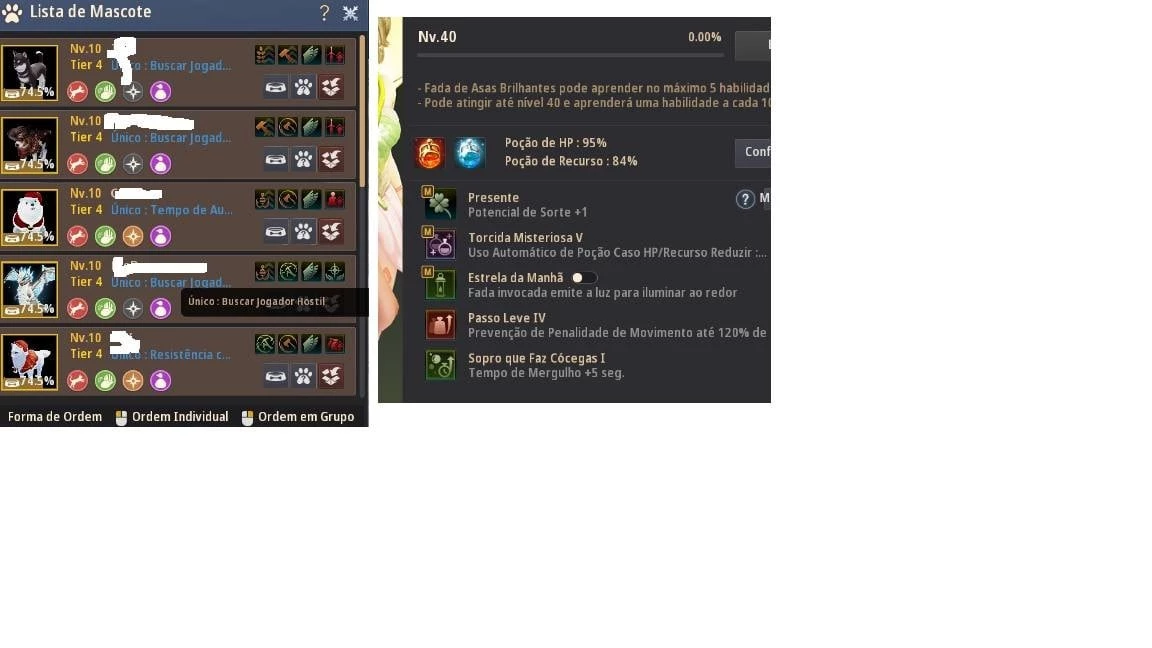Click the blue resource potion icon
Viewport: 1152px width, 648px height.
469,152
